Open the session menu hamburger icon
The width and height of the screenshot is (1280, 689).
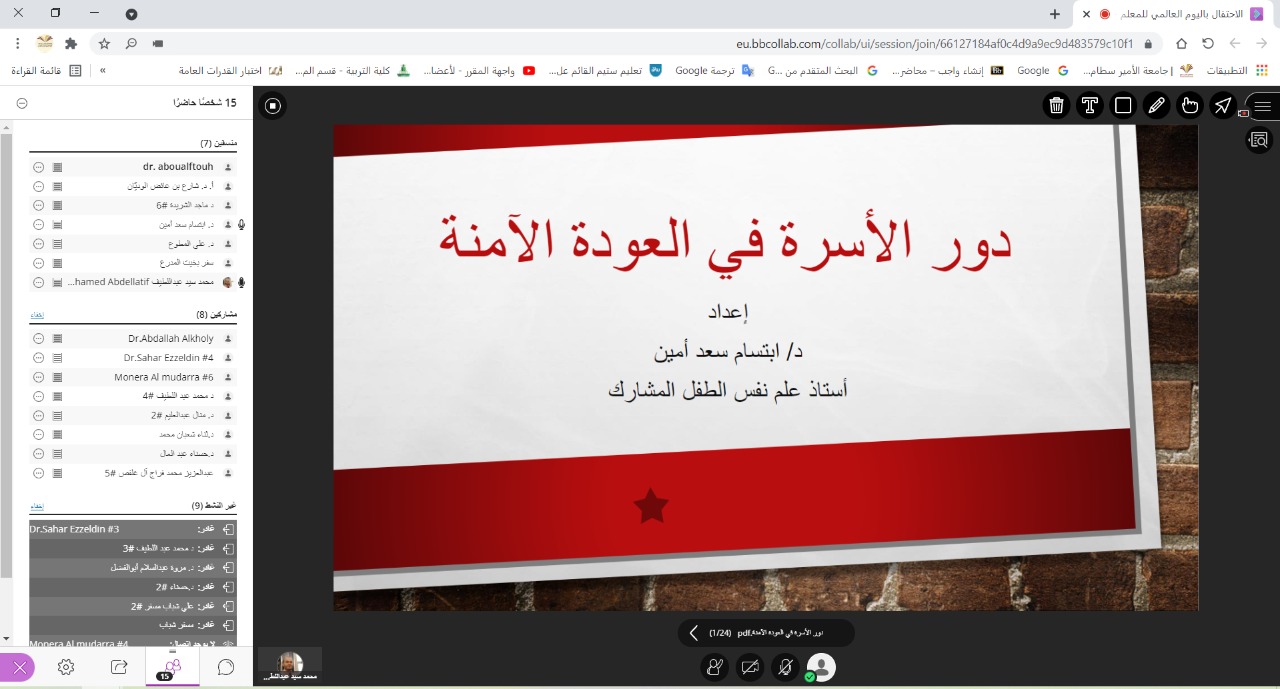pyautogui.click(x=1262, y=106)
